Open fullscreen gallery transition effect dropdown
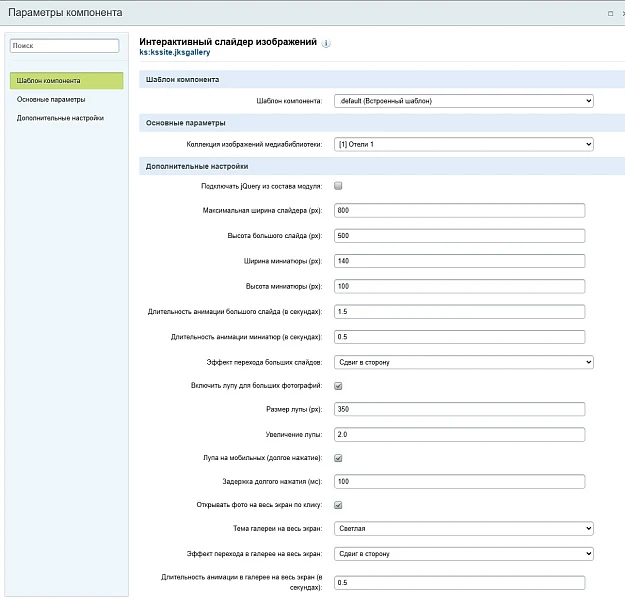The width and height of the screenshot is (625, 600). point(464,554)
